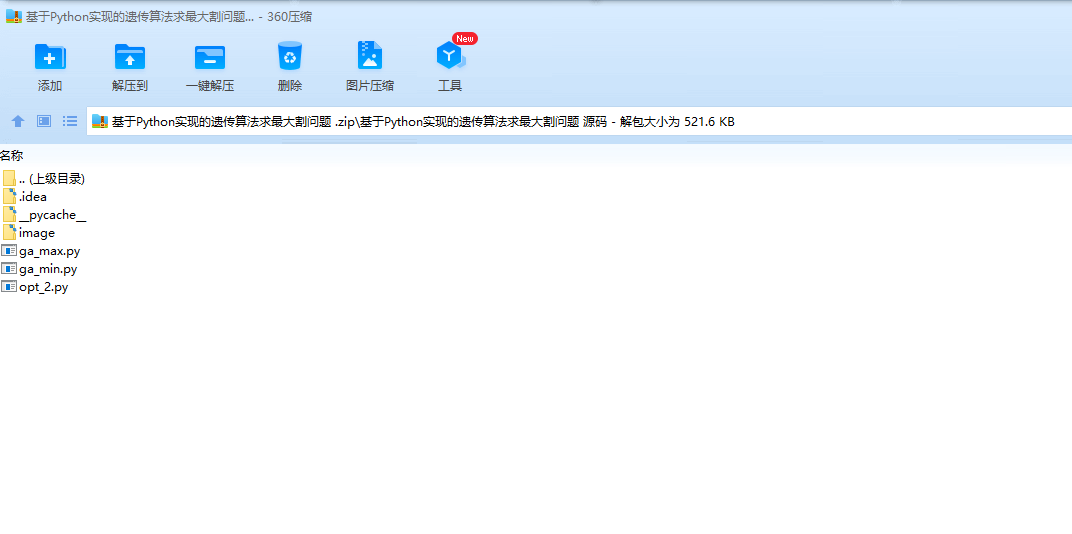Click the 删除 (Delete) trash icon

[x=290, y=56]
